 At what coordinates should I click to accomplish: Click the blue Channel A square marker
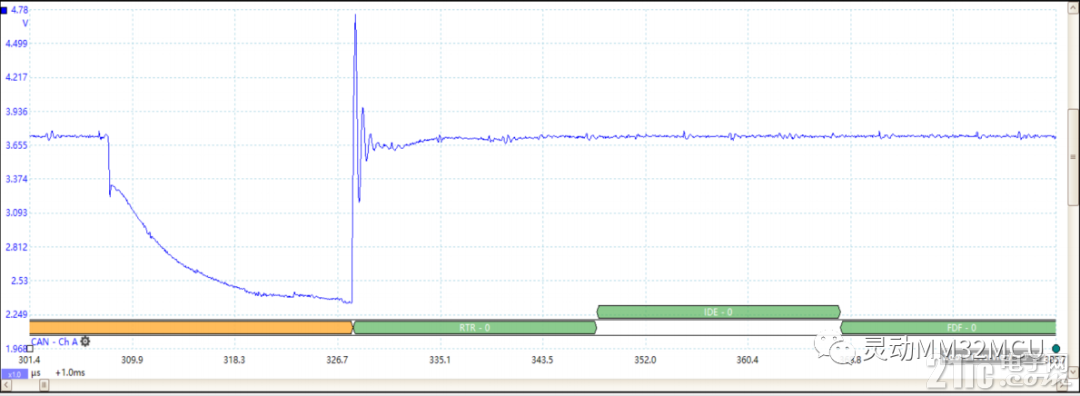click(x=3, y=11)
